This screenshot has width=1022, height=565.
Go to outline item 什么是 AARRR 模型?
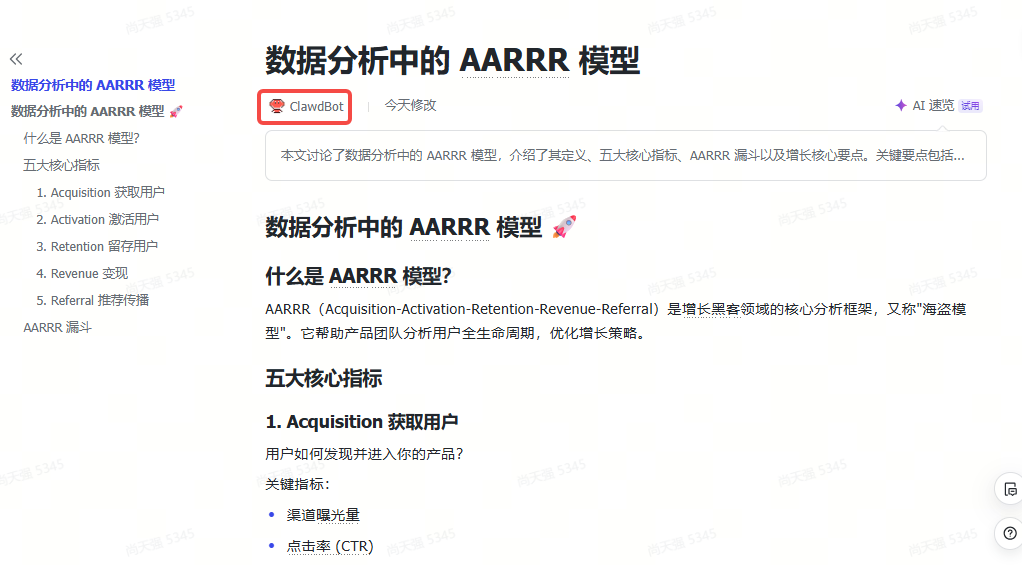pos(81,139)
